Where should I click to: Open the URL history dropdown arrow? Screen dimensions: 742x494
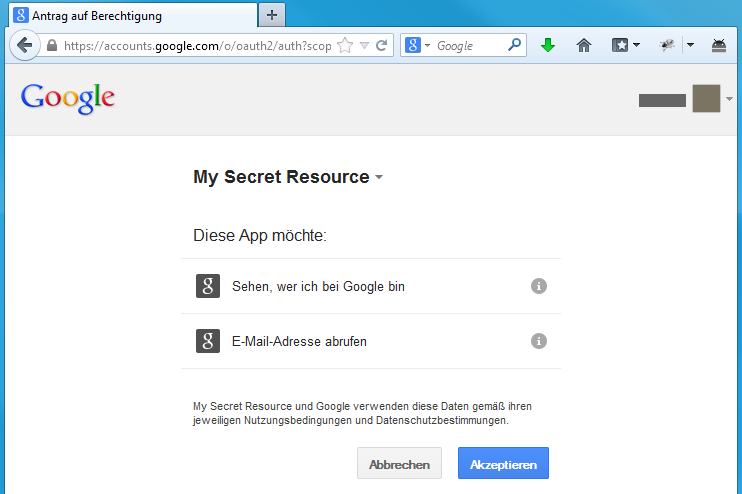[364, 45]
